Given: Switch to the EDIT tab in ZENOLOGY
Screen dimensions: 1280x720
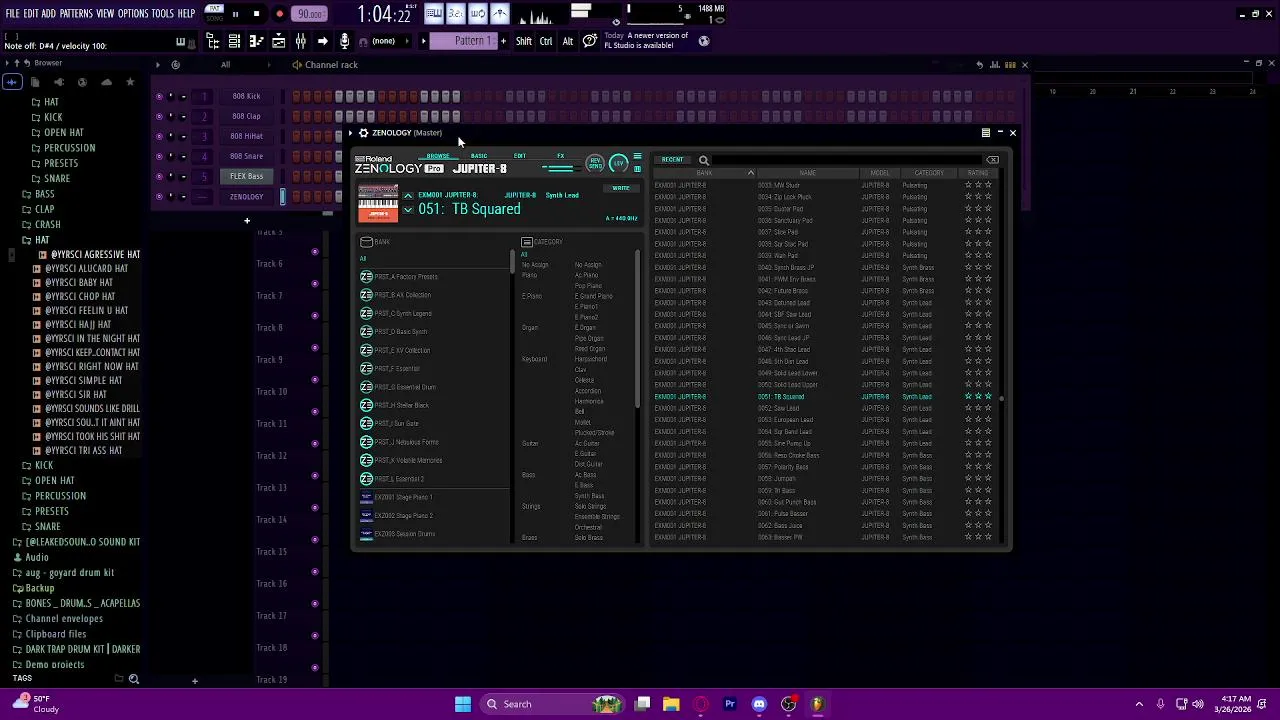Looking at the screenshot, I should click(519, 156).
